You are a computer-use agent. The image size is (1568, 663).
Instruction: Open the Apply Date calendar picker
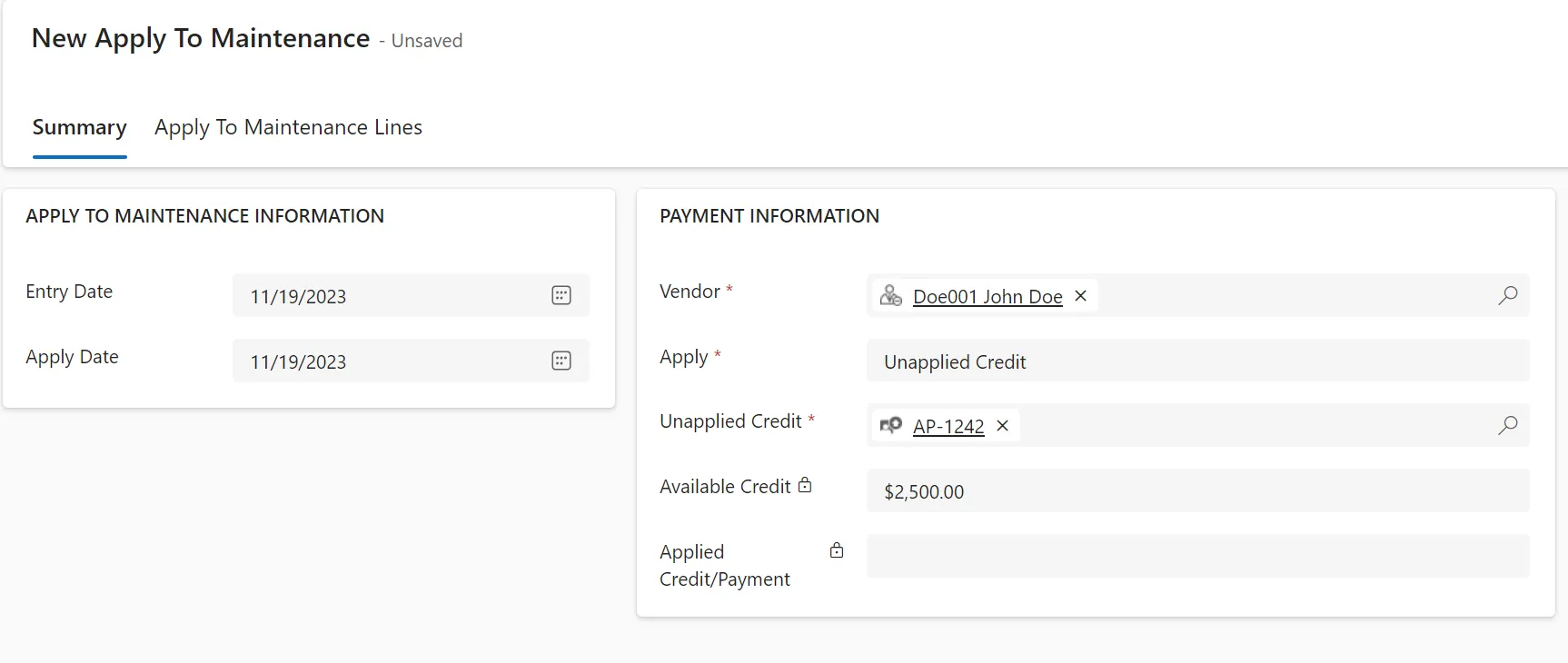click(x=561, y=361)
